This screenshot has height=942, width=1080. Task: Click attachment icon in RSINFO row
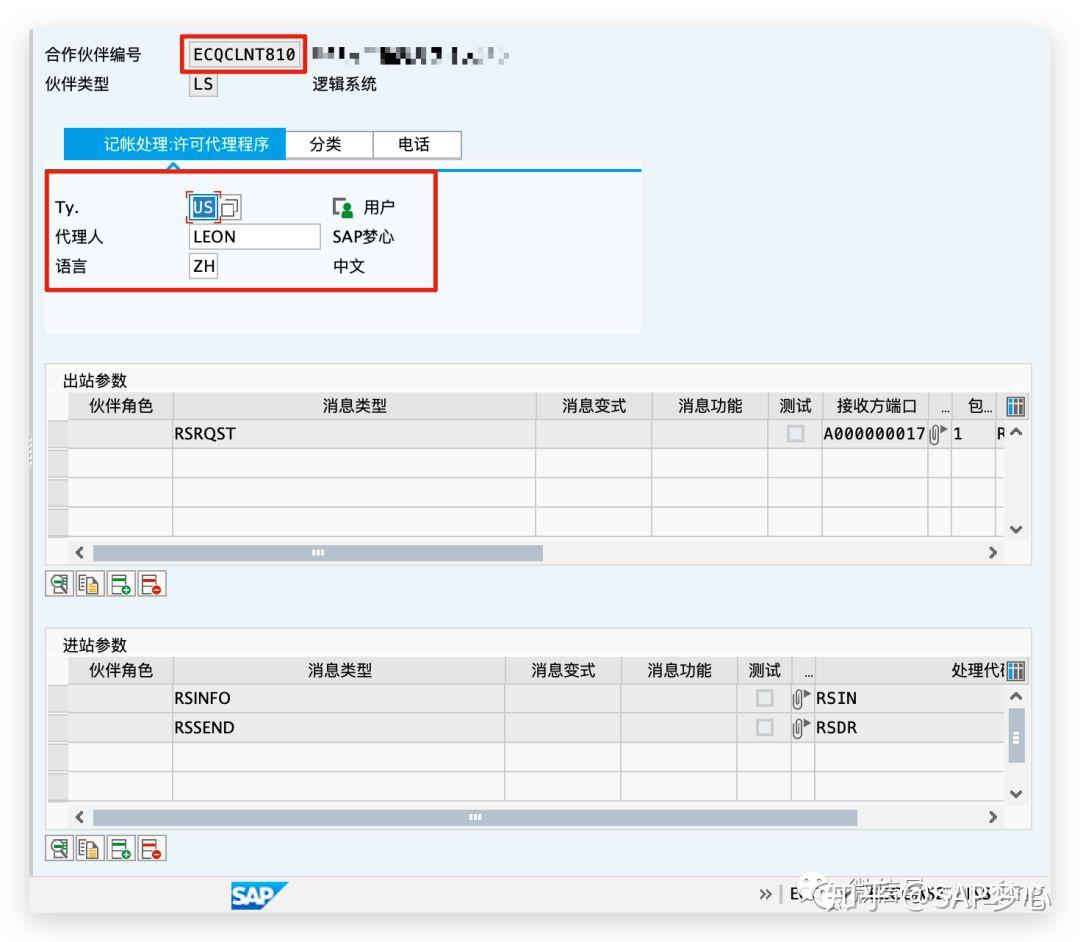click(x=800, y=698)
